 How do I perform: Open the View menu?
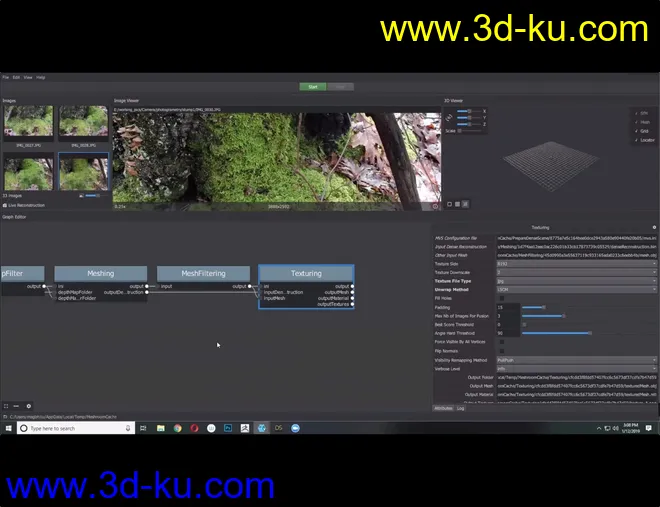(28, 77)
